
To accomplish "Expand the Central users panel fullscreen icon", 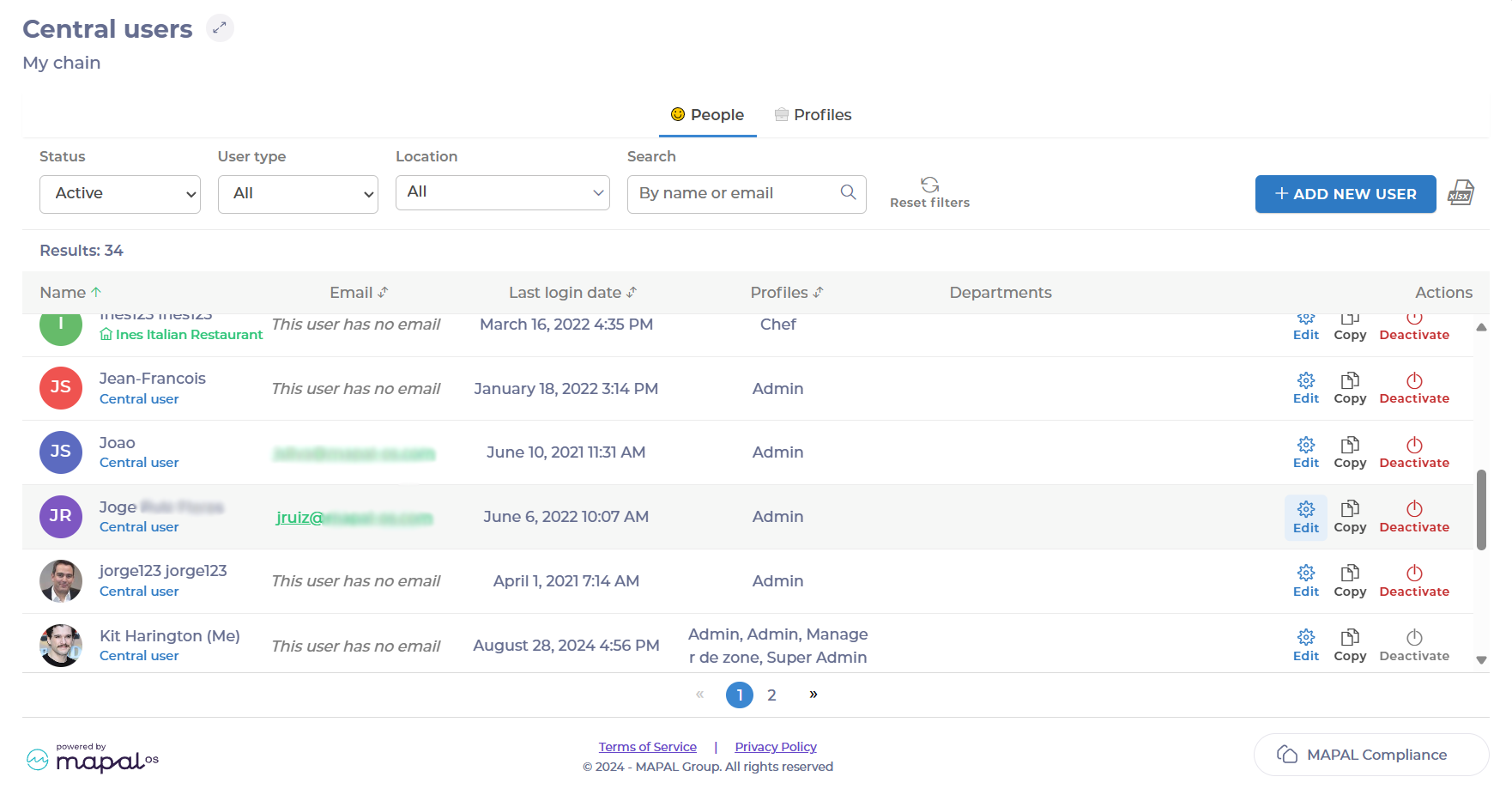I will click(220, 28).
